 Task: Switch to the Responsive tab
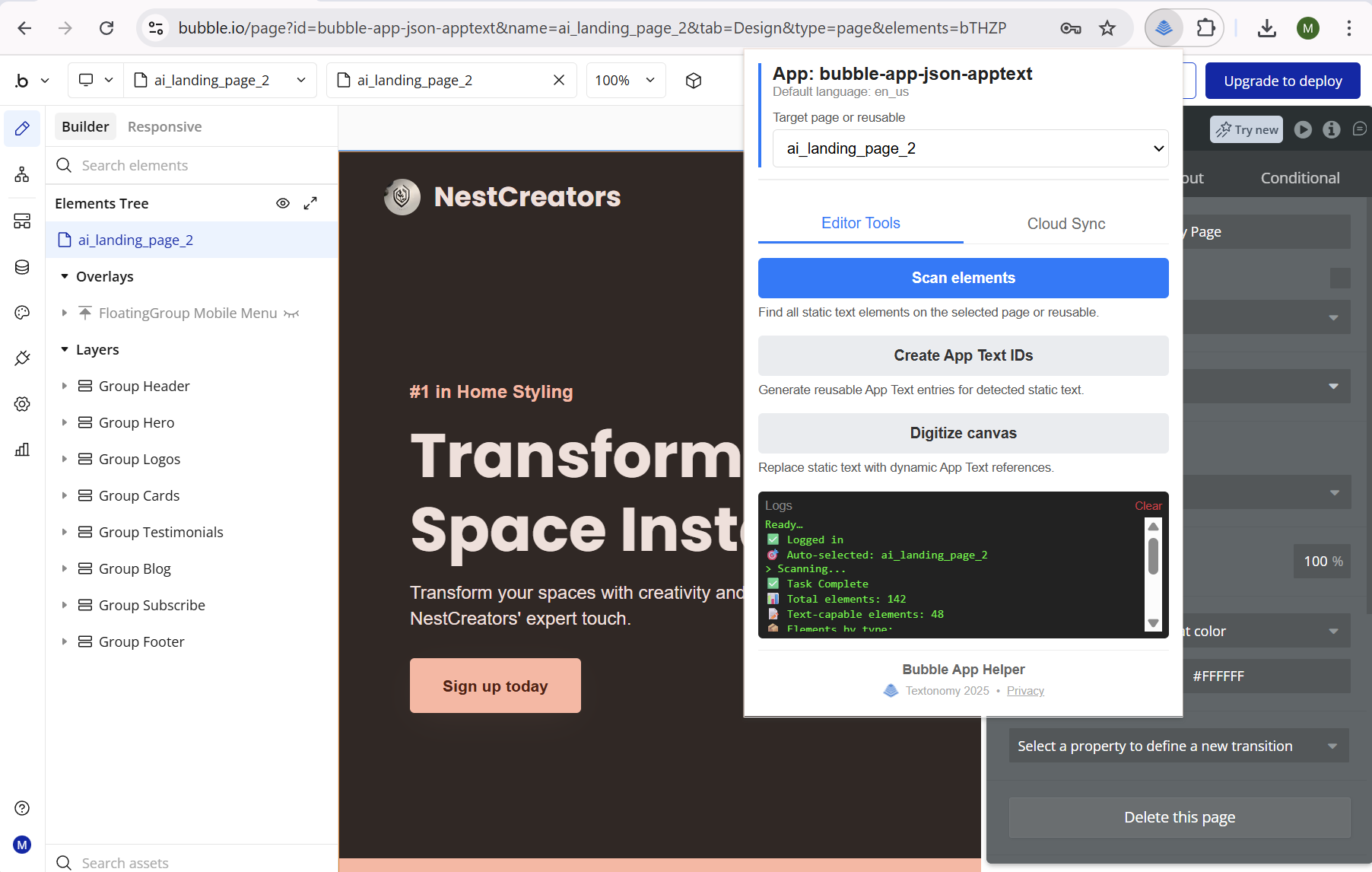click(x=164, y=126)
